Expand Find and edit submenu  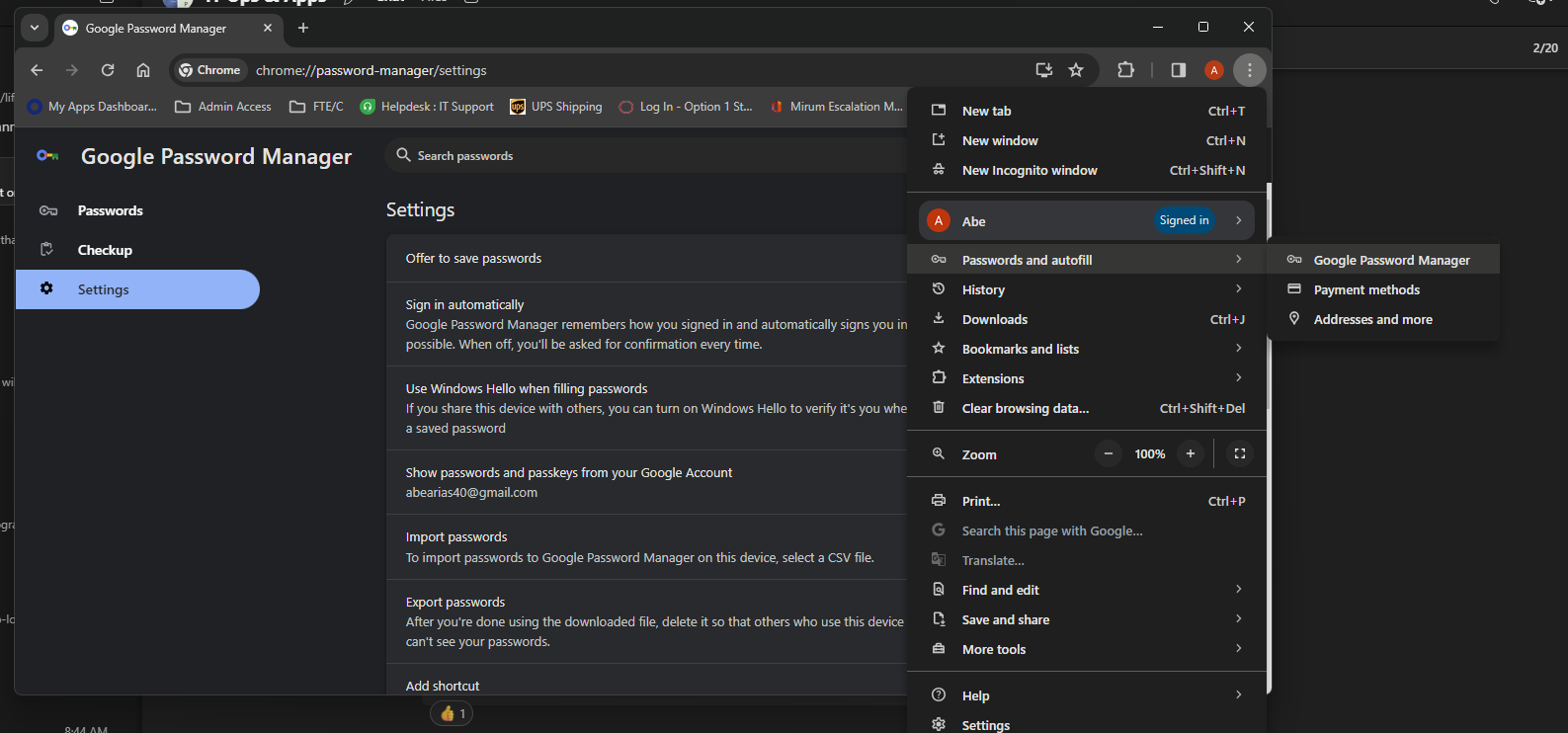pos(1087,590)
